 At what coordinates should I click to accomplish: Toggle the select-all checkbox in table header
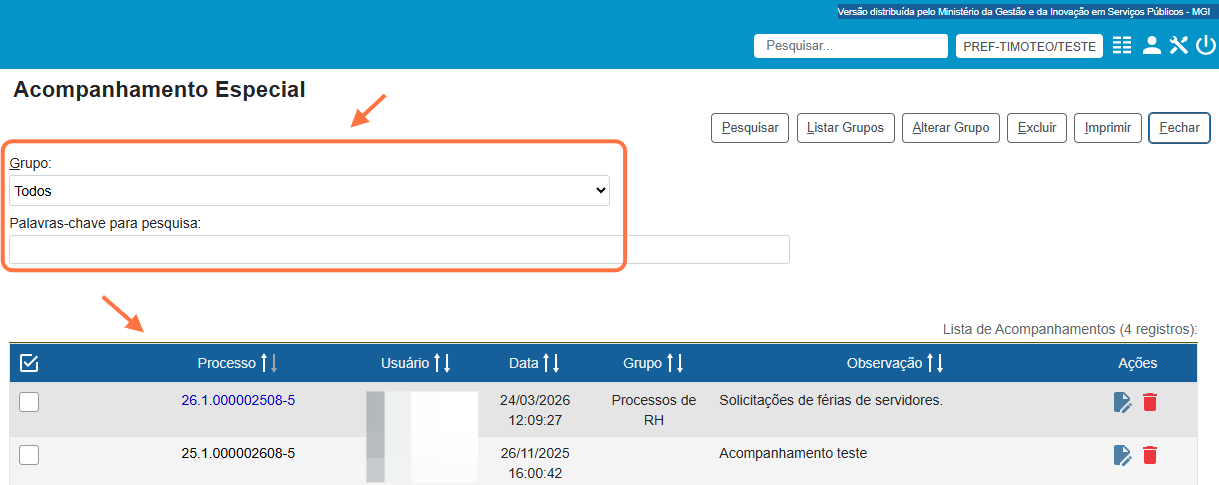coord(29,363)
